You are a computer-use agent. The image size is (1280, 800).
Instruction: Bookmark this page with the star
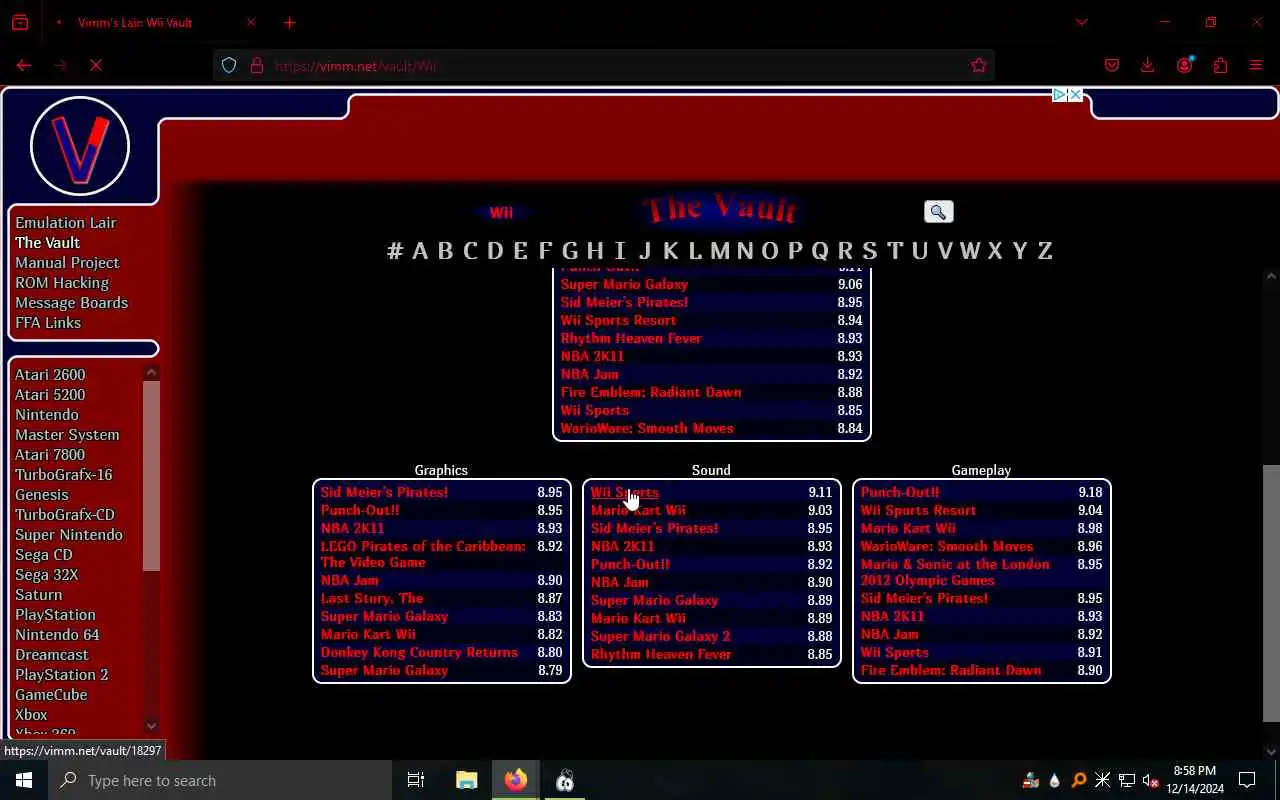979,65
